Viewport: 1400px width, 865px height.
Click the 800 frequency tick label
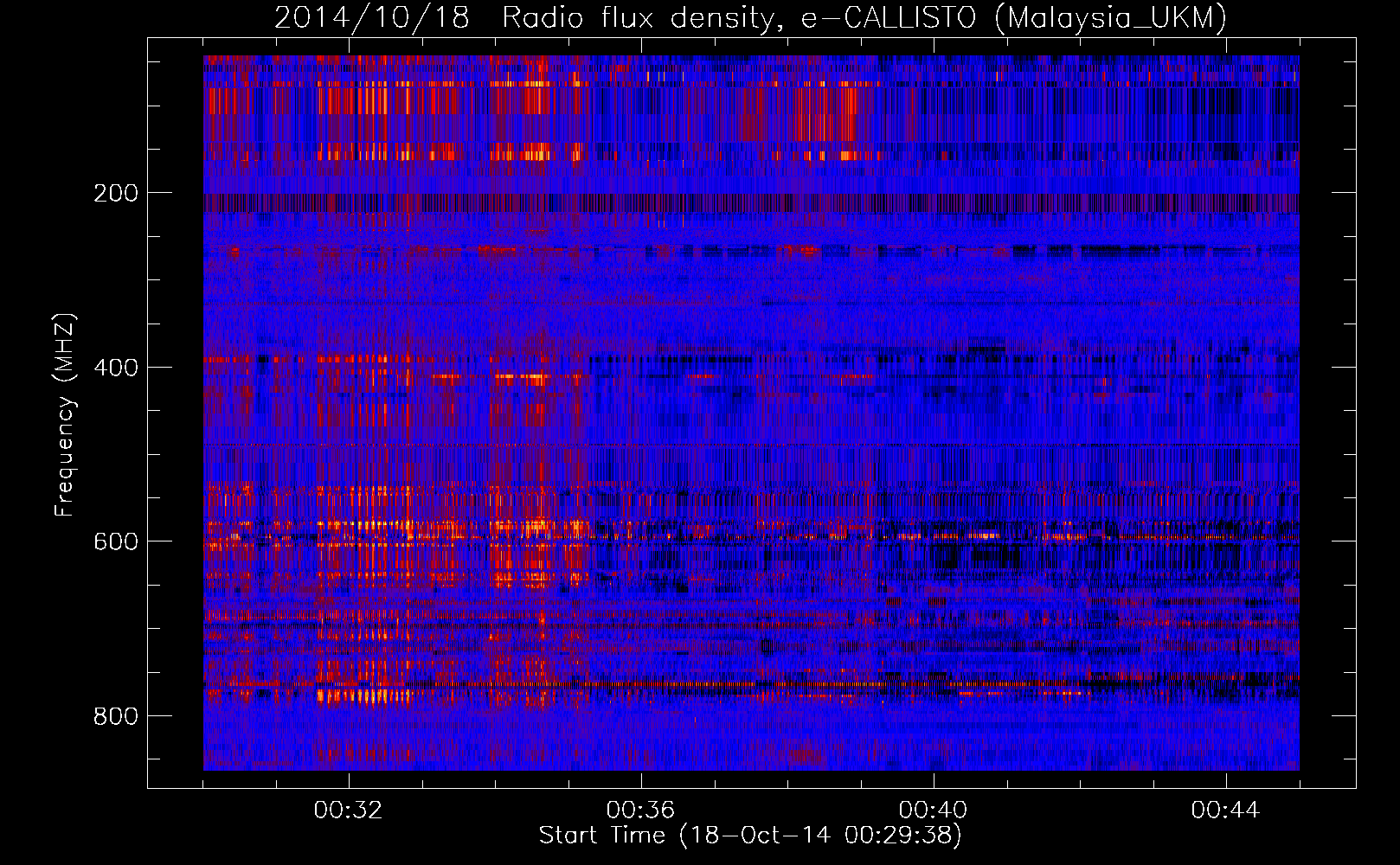pyautogui.click(x=116, y=716)
